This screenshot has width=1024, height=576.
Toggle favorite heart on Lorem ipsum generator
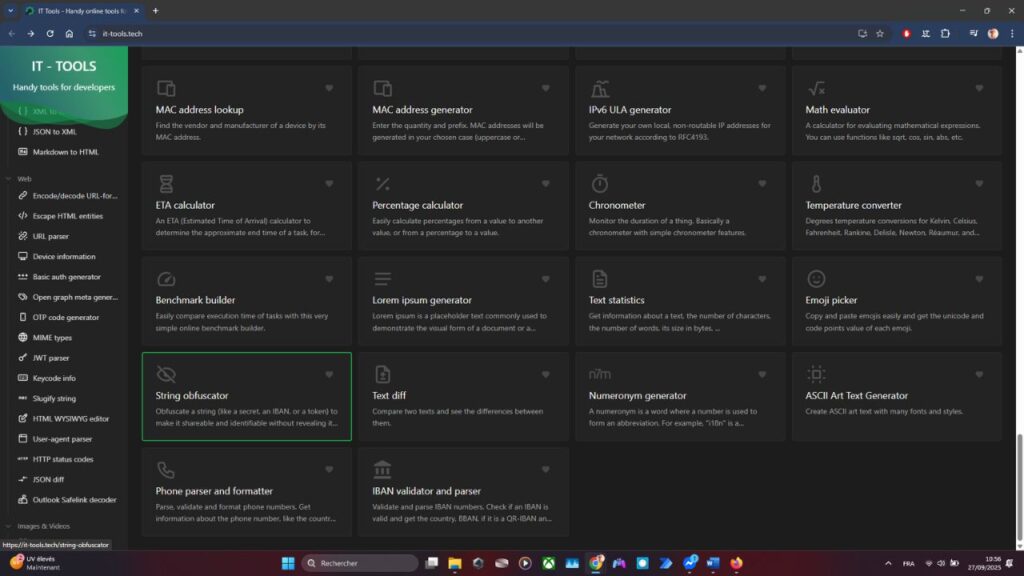click(x=545, y=279)
